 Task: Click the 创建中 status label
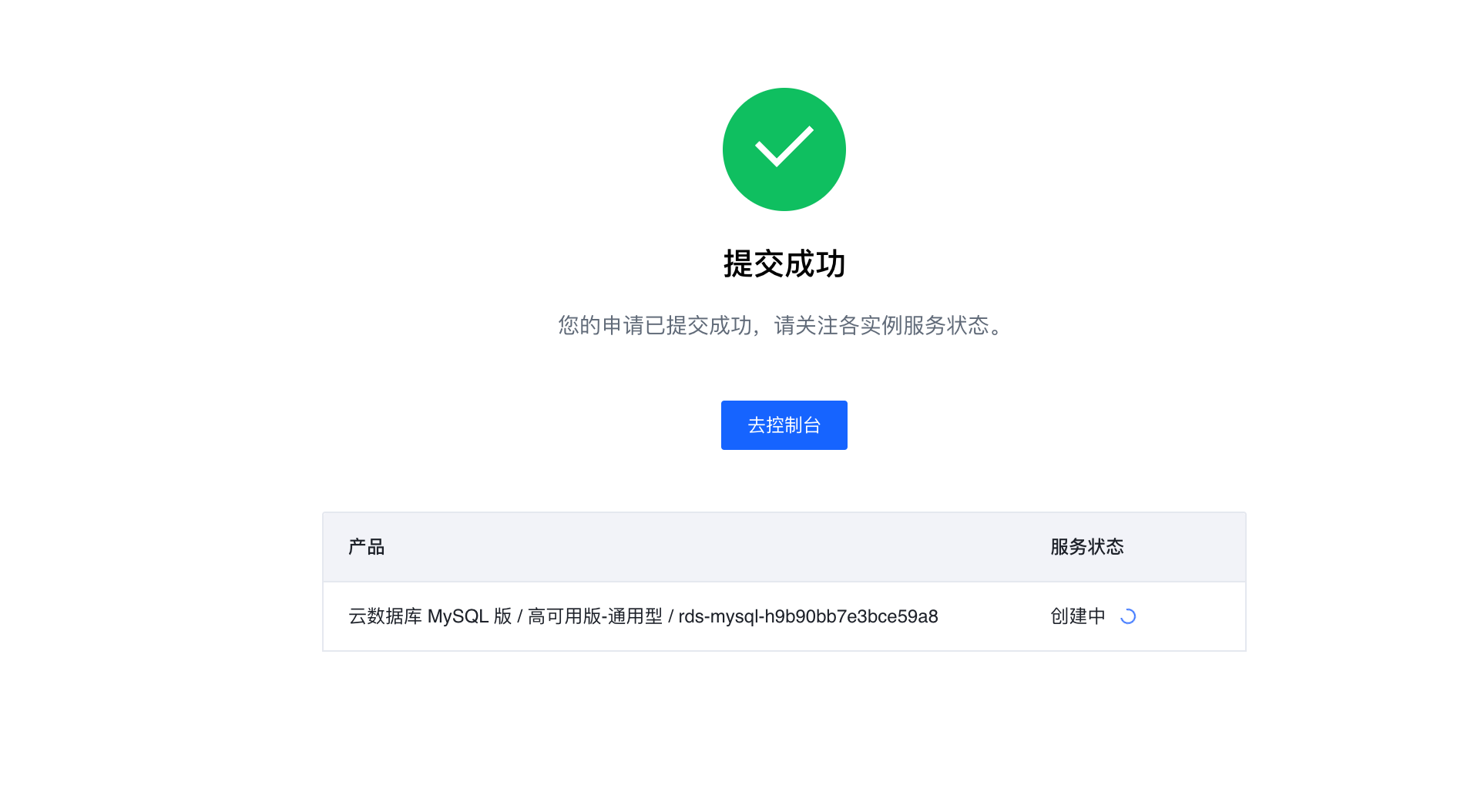click(1078, 616)
